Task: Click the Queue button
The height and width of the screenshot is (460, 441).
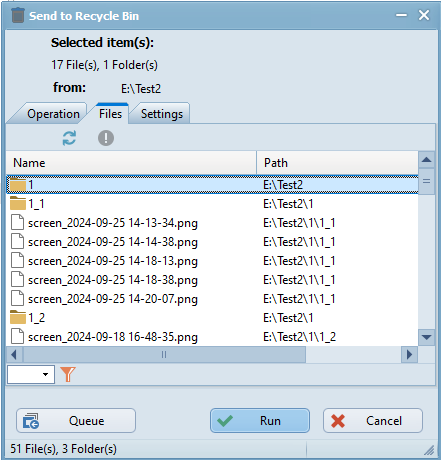Action: (x=76, y=421)
